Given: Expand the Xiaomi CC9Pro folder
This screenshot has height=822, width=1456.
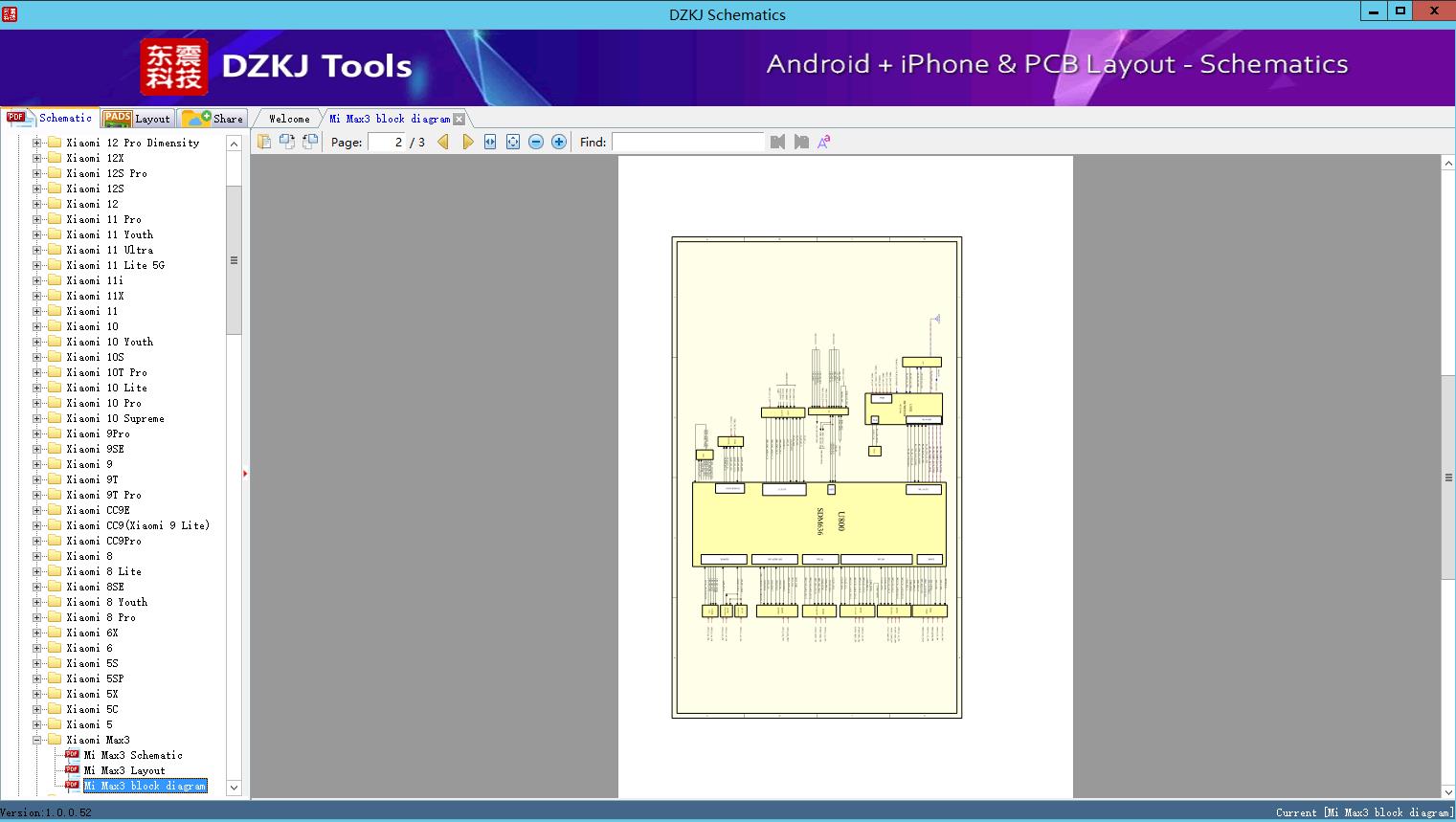Looking at the screenshot, I should point(36,541).
